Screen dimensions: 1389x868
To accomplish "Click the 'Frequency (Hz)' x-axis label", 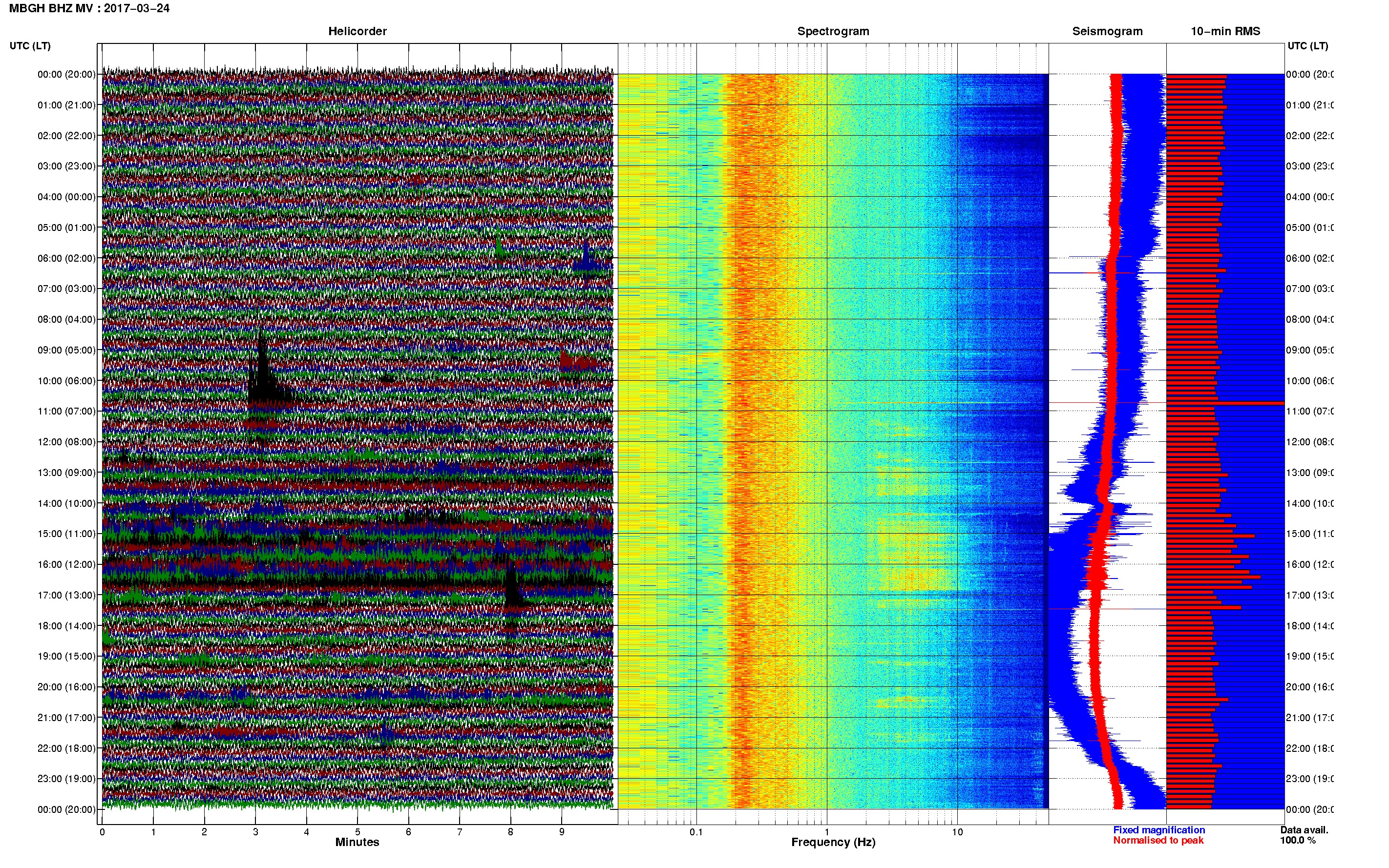I will pos(833,842).
